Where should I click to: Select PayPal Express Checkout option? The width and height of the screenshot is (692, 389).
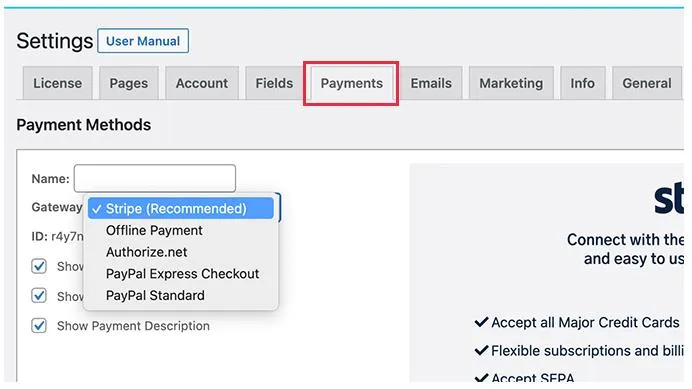(181, 274)
